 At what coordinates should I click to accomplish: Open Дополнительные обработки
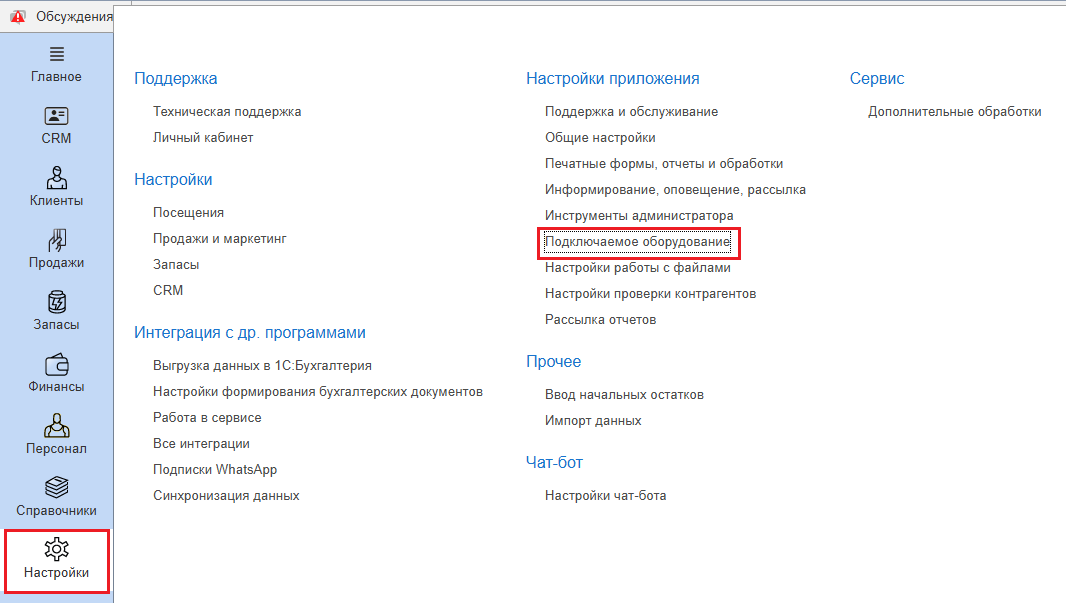(955, 111)
